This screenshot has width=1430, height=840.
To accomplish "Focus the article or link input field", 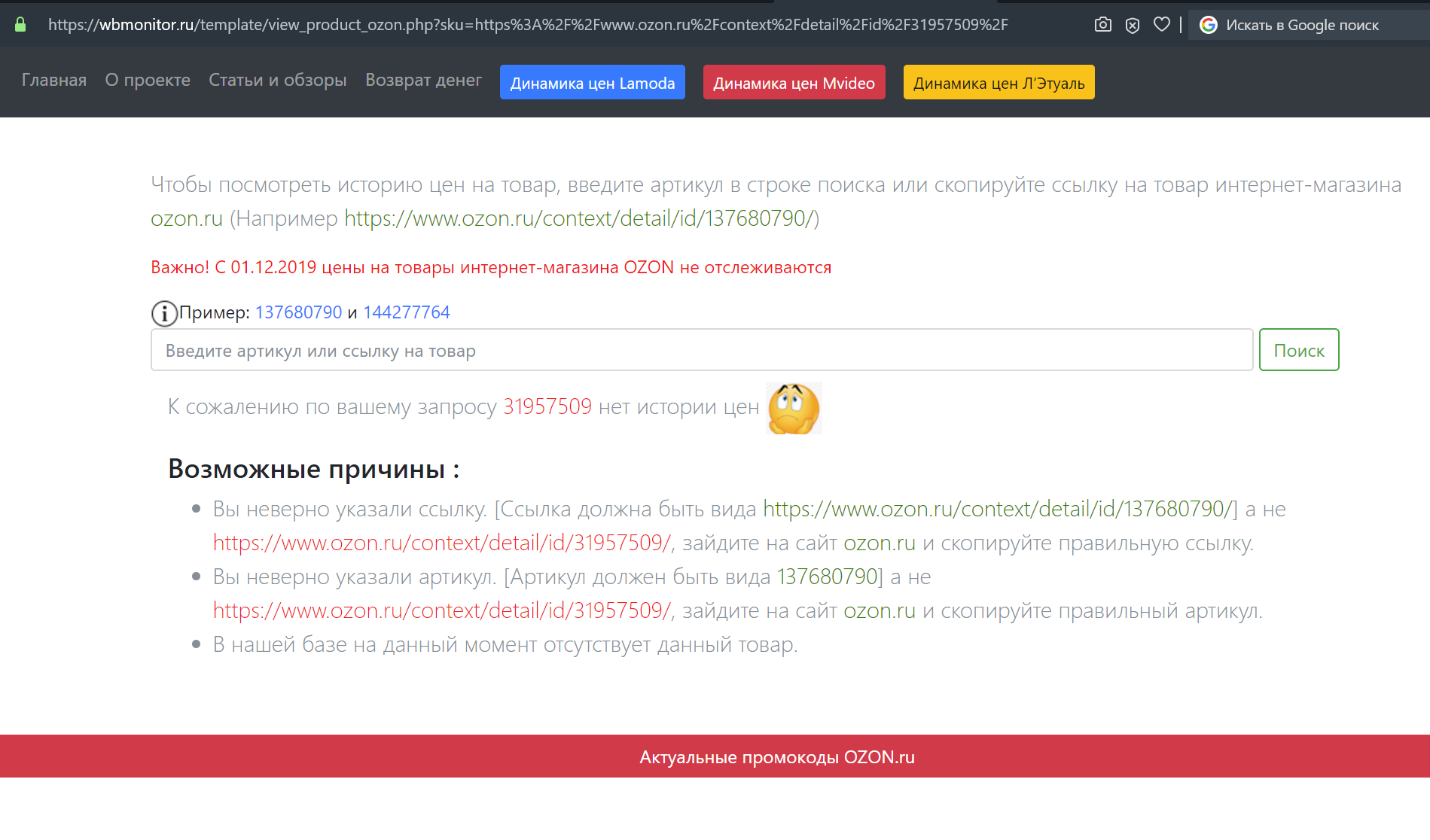I will click(x=702, y=350).
